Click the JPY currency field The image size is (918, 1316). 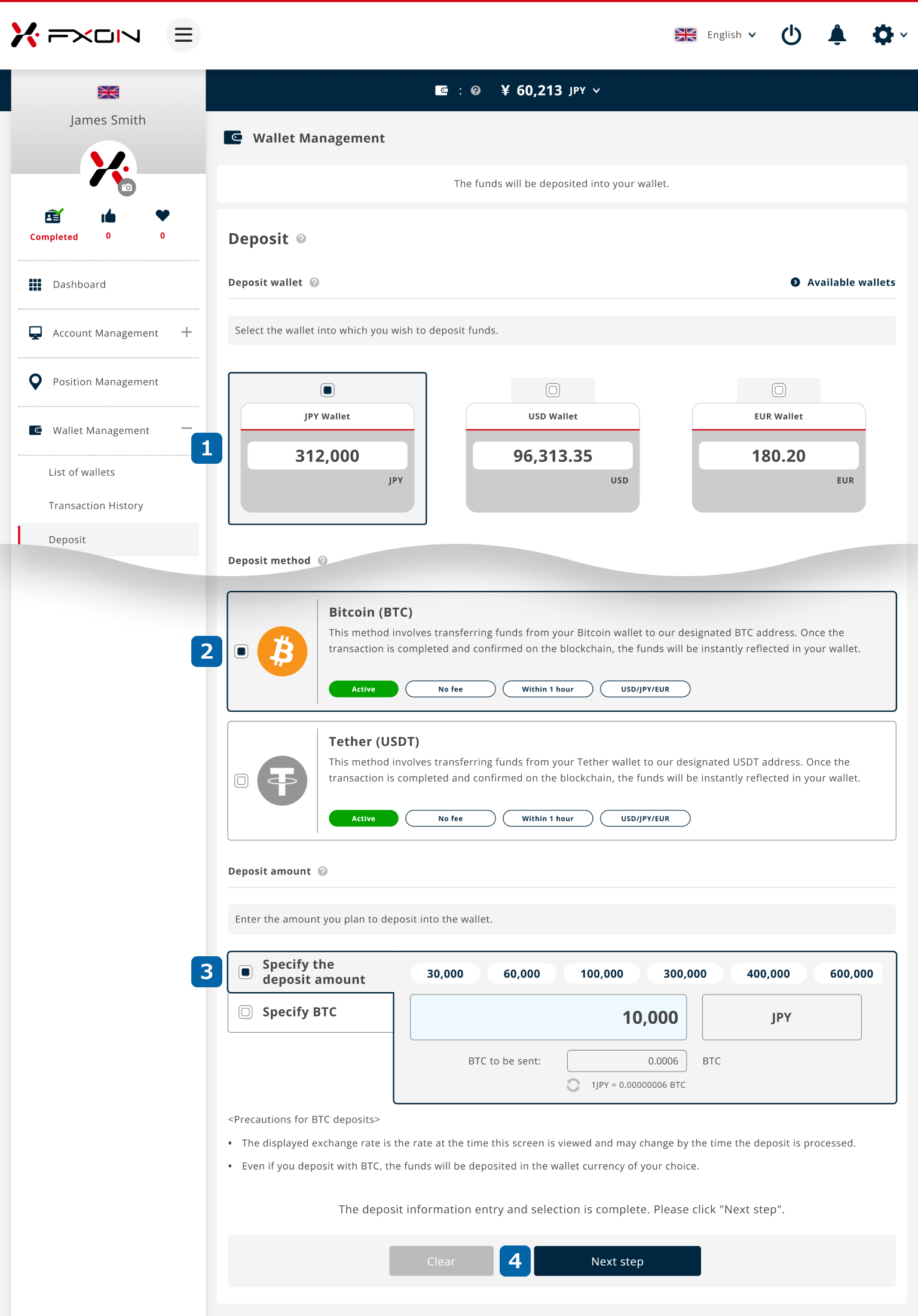[x=782, y=1017]
